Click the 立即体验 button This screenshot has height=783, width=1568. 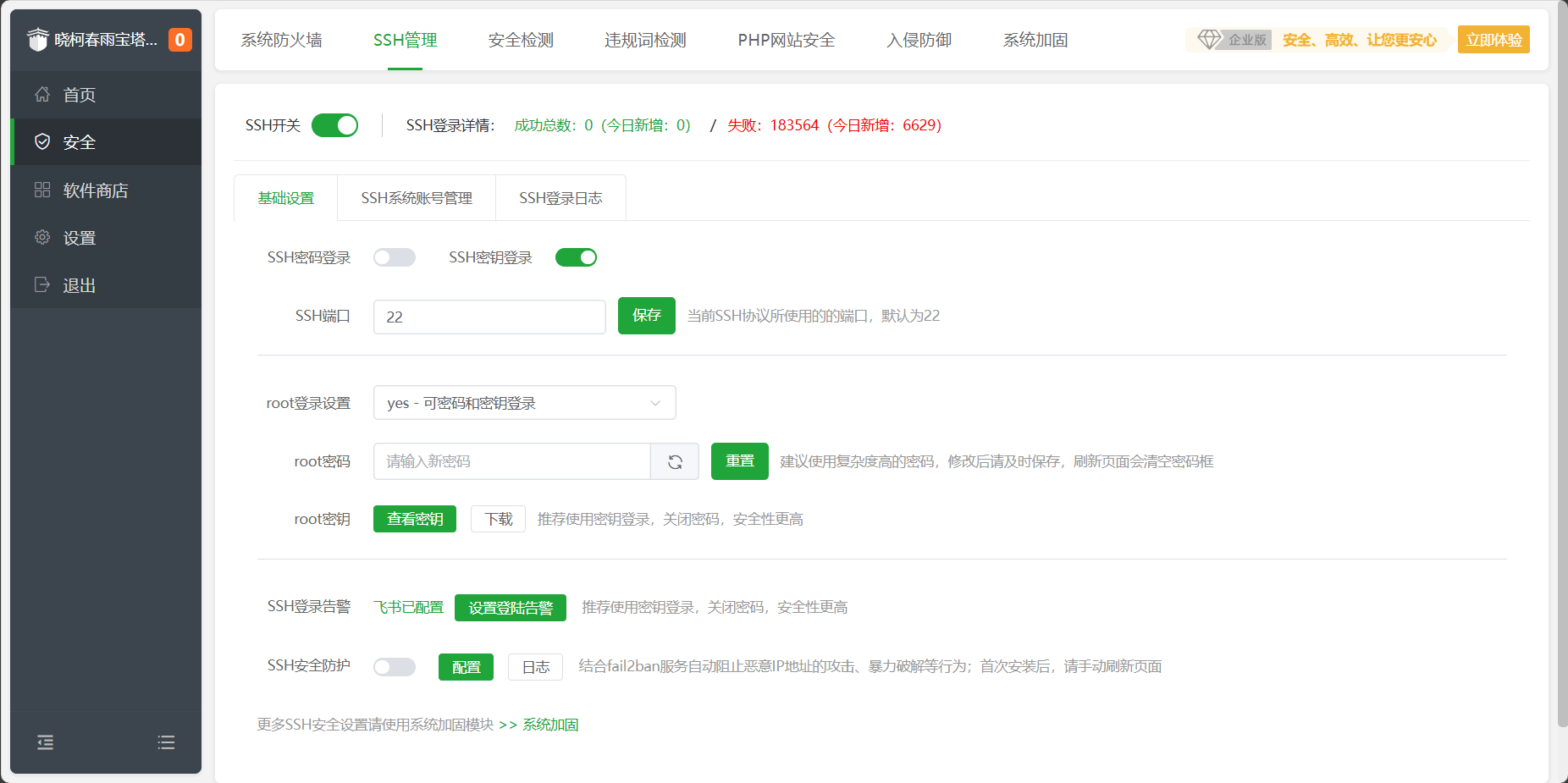1493,39
